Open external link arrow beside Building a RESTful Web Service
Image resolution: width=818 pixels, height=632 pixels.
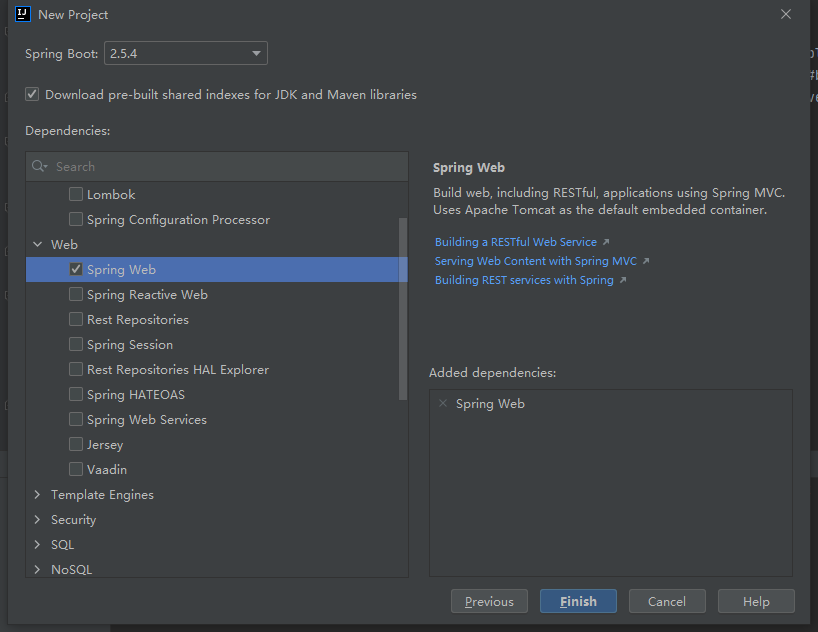coord(606,242)
